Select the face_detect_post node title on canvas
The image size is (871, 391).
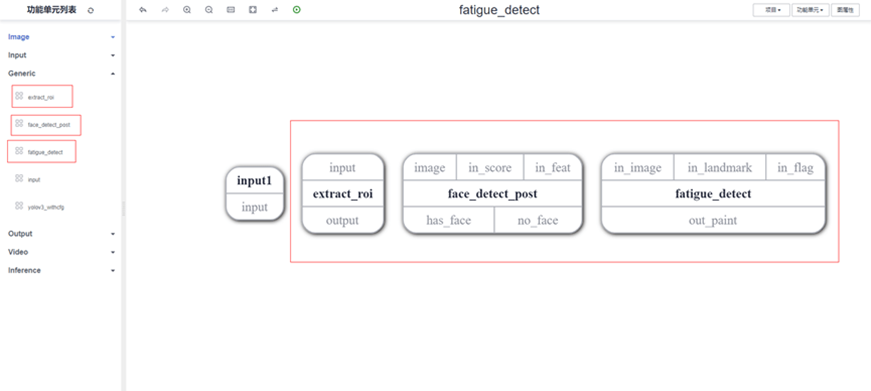pyautogui.click(x=492, y=194)
